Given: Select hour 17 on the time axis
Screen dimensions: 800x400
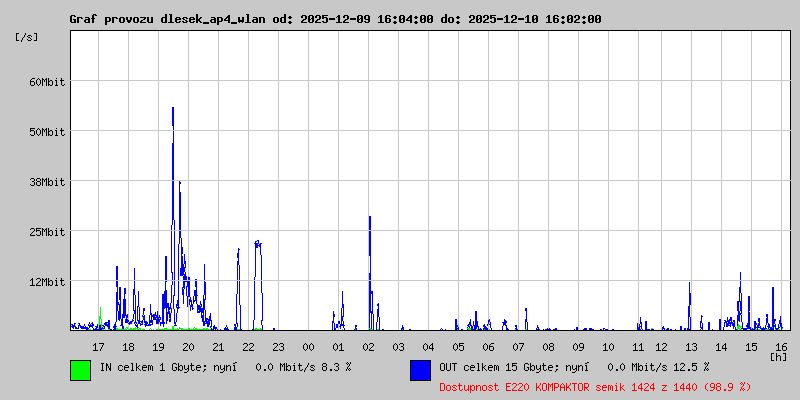Looking at the screenshot, I should (98, 347).
